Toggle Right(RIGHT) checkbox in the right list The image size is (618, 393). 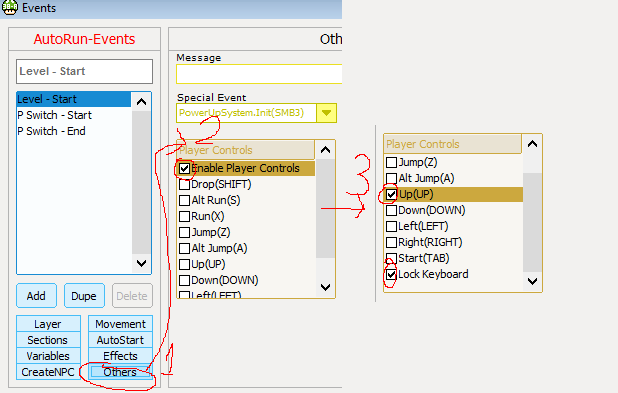(391, 242)
